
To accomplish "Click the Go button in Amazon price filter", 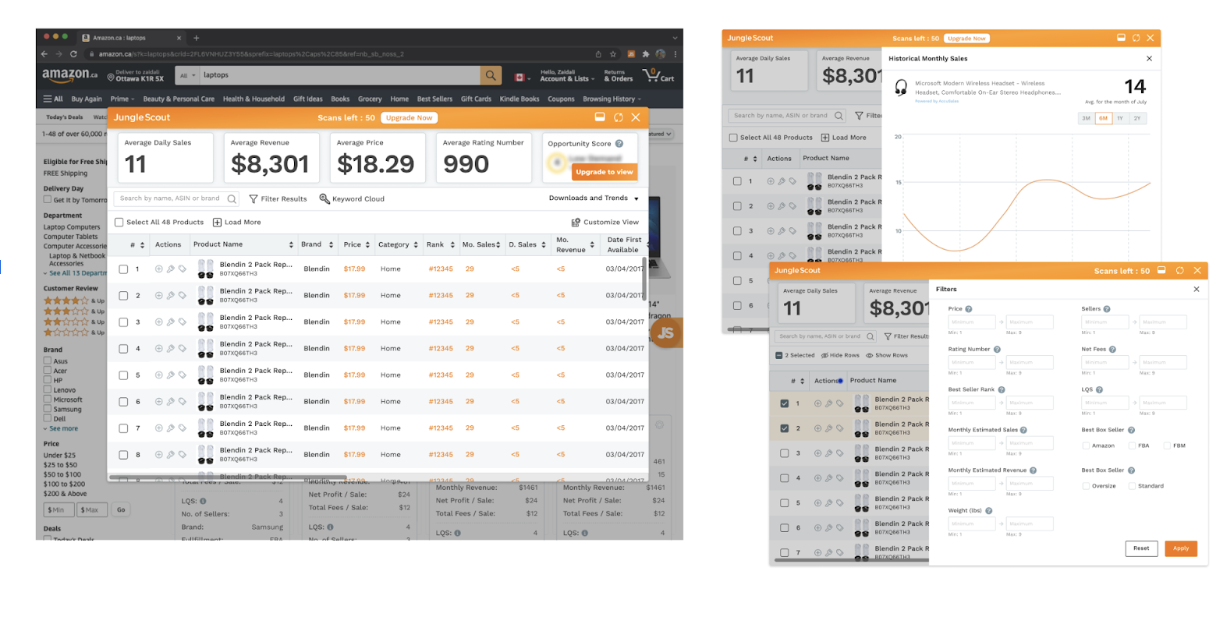I will pyautogui.click(x=121, y=509).
